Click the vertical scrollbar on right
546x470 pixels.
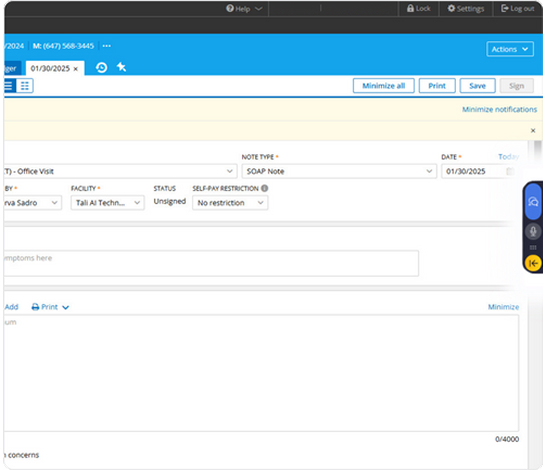tap(538, 151)
